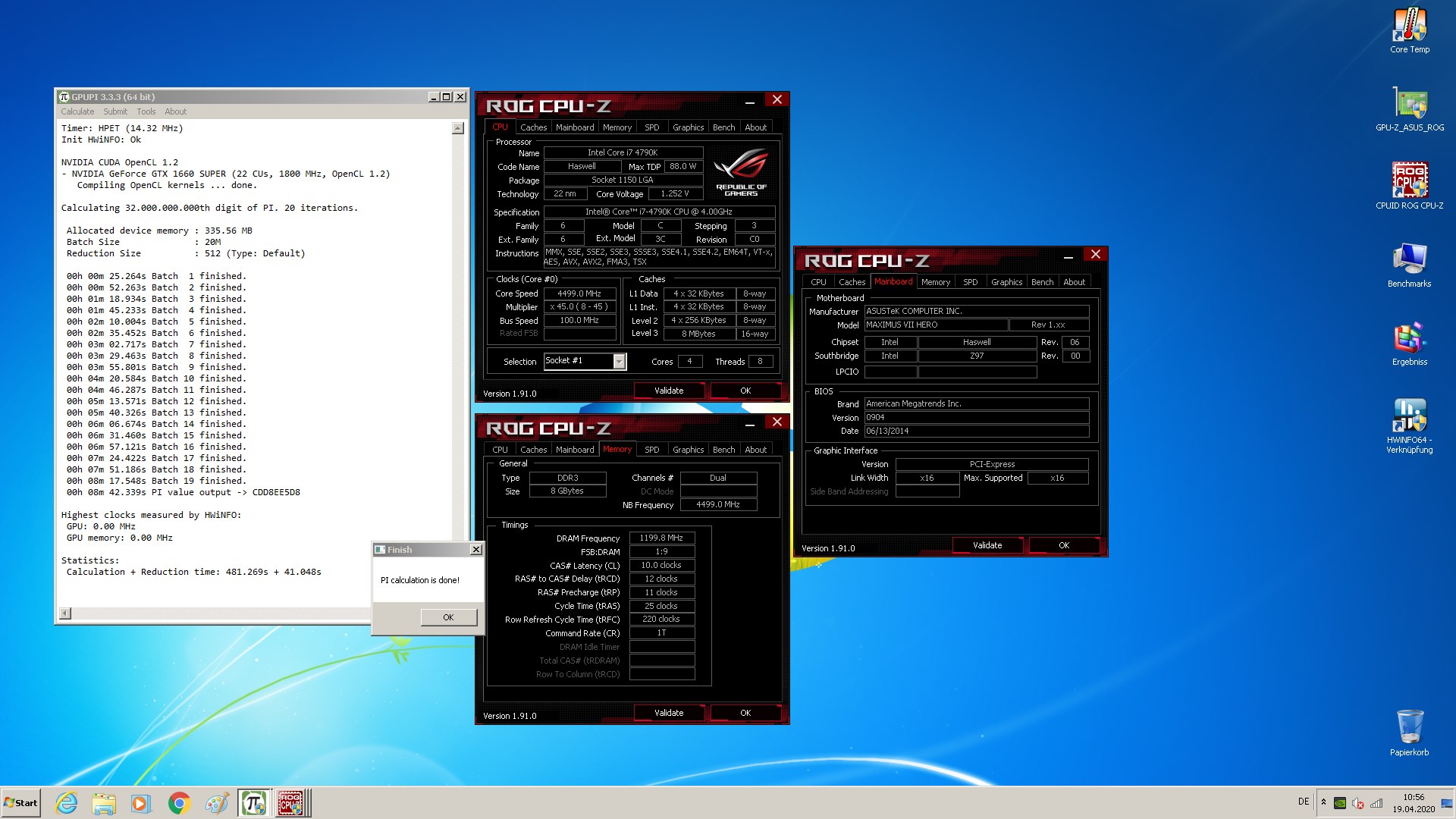Close the Finish dialog

point(475,550)
